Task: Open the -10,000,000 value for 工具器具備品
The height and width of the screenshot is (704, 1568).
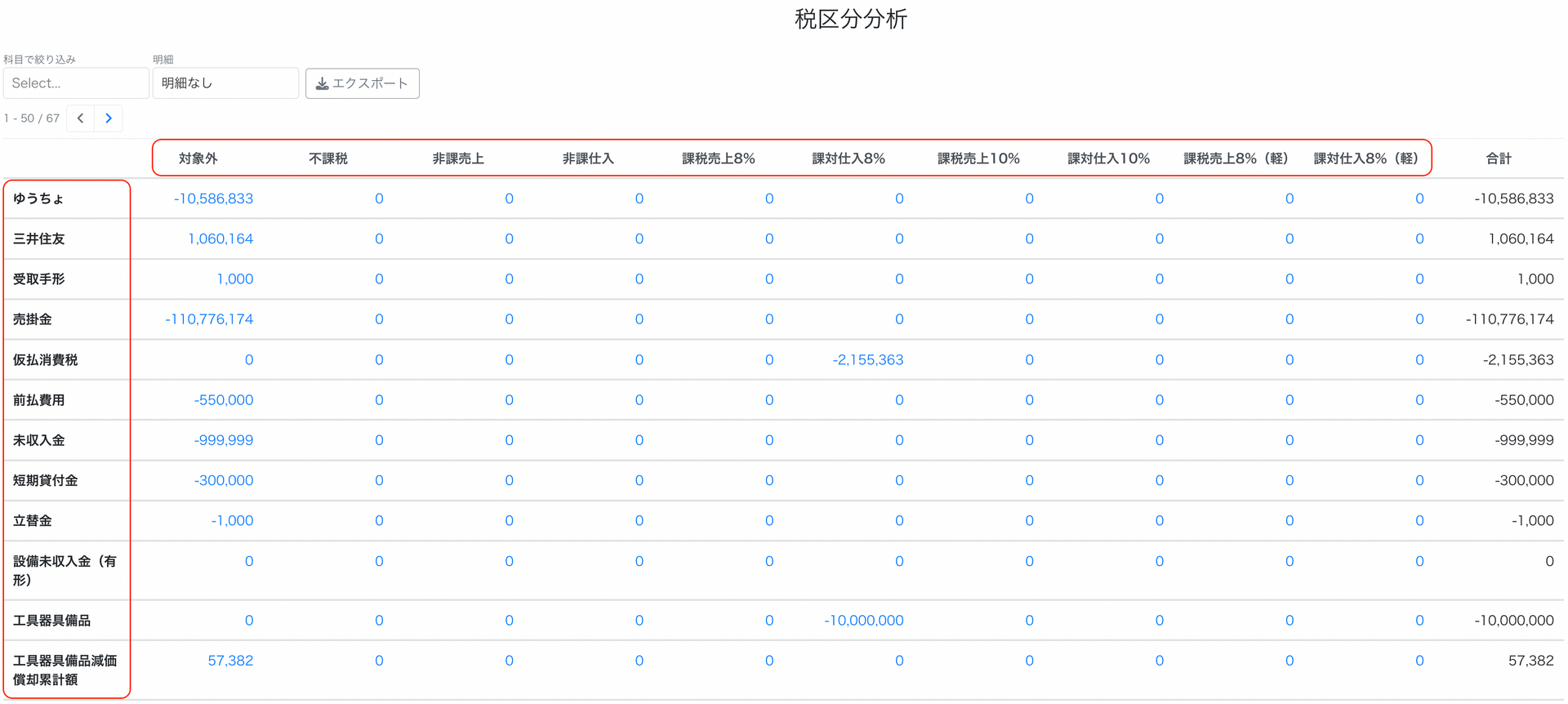Action: click(864, 621)
